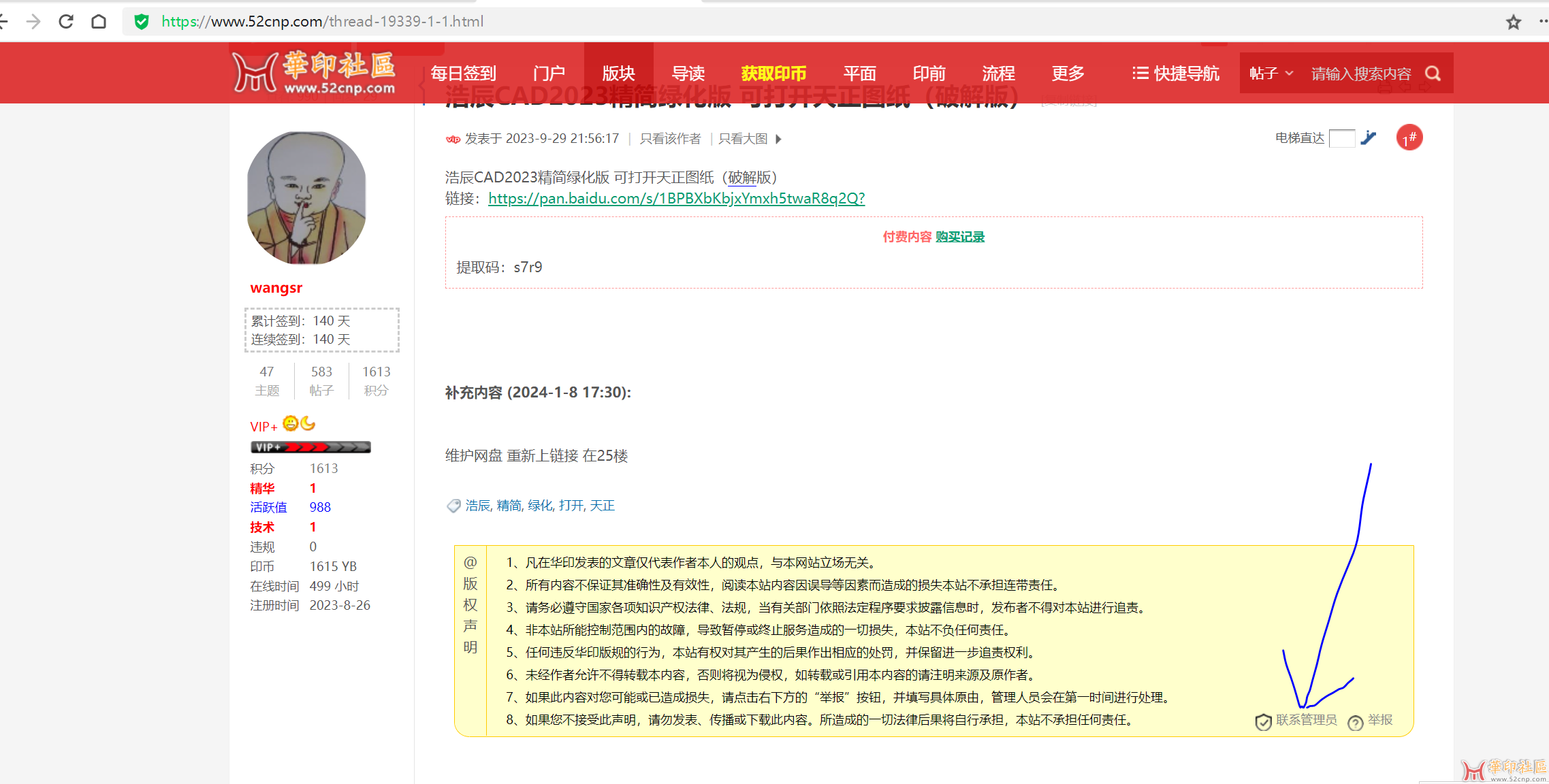Bookmark page with star icon

pyautogui.click(x=1513, y=22)
